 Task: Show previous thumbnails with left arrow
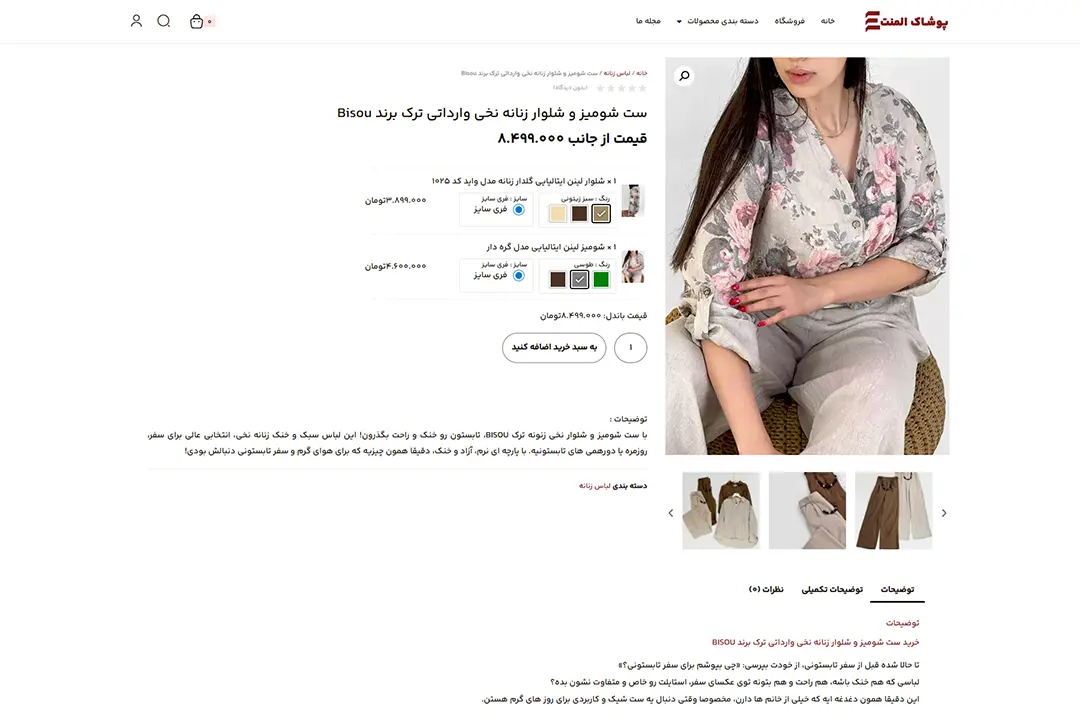click(671, 513)
